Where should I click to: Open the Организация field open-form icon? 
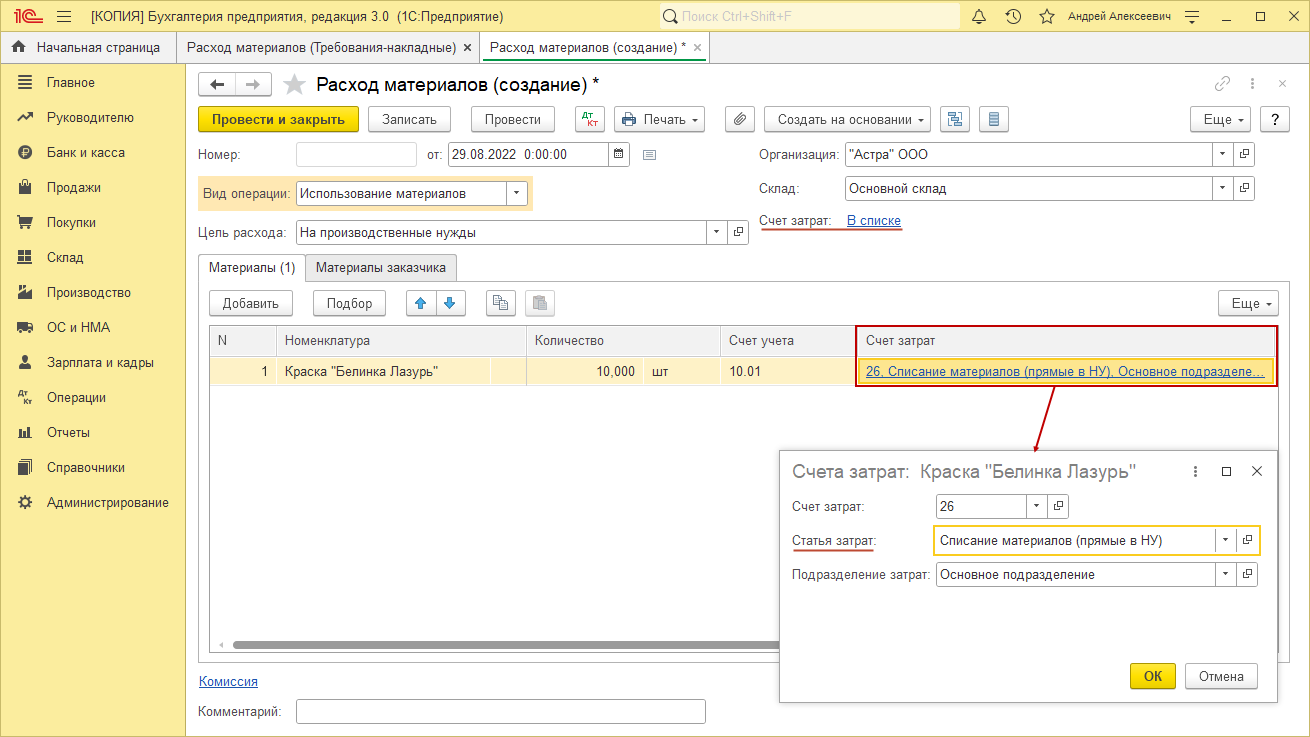(x=1244, y=155)
